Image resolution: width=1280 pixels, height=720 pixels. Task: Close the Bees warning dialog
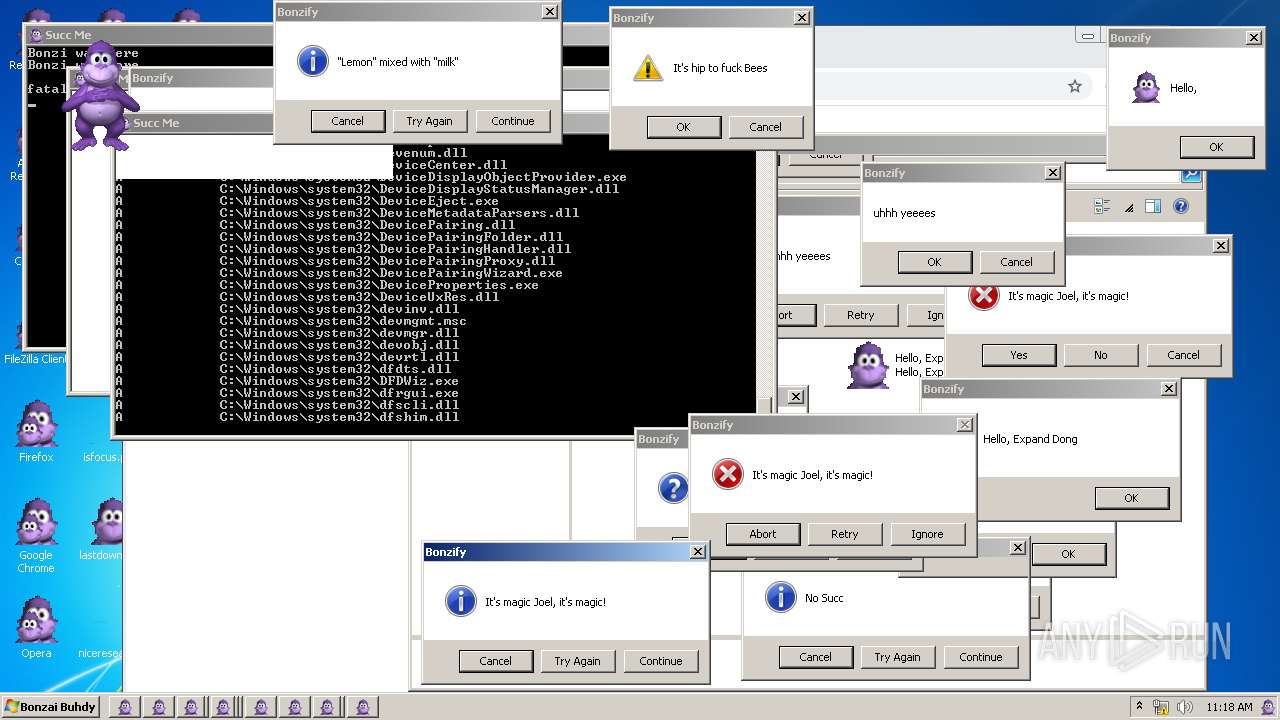802,18
